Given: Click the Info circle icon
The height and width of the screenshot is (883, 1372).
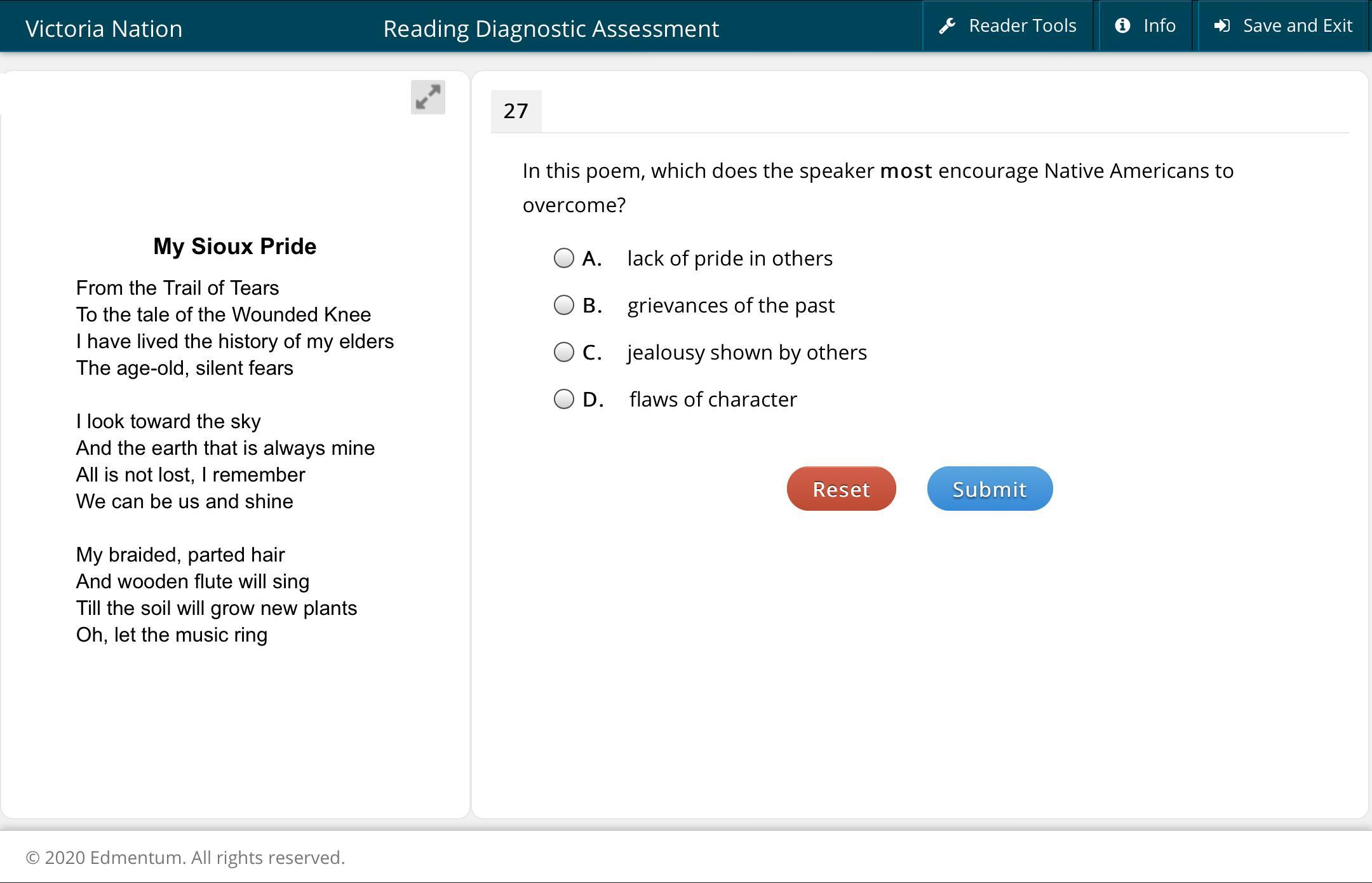Looking at the screenshot, I should click(1122, 26).
